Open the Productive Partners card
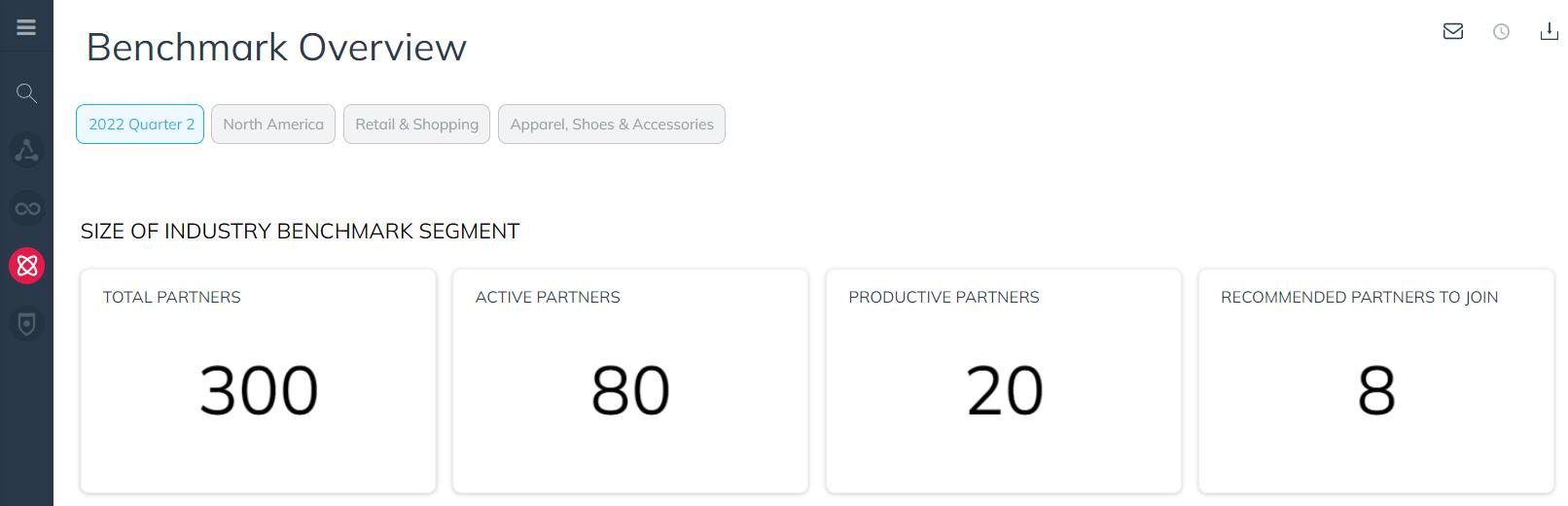1568x506 pixels. 1004,381
